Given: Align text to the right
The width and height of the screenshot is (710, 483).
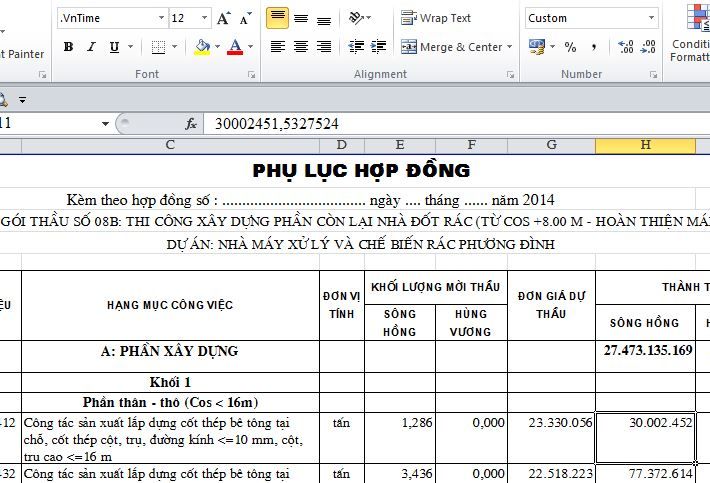Looking at the screenshot, I should pos(324,47).
